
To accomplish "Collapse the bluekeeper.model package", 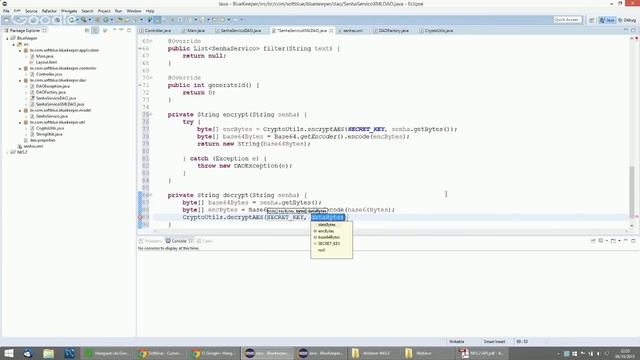I will pos(20,110).
